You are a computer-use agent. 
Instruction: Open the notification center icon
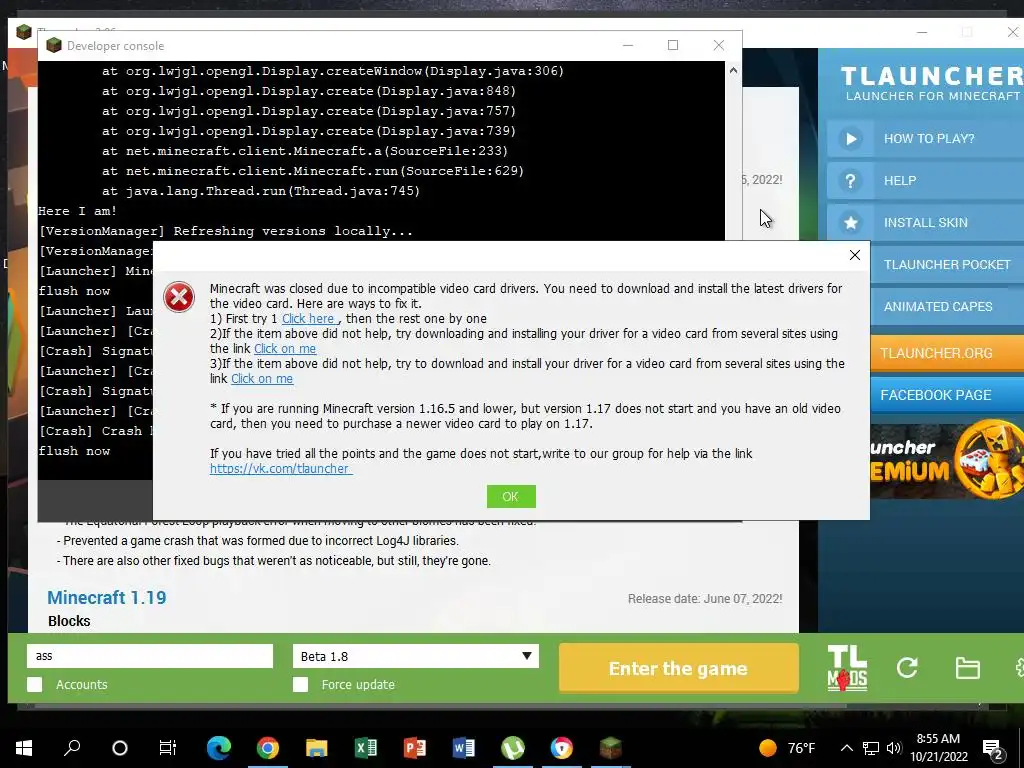tap(993, 750)
